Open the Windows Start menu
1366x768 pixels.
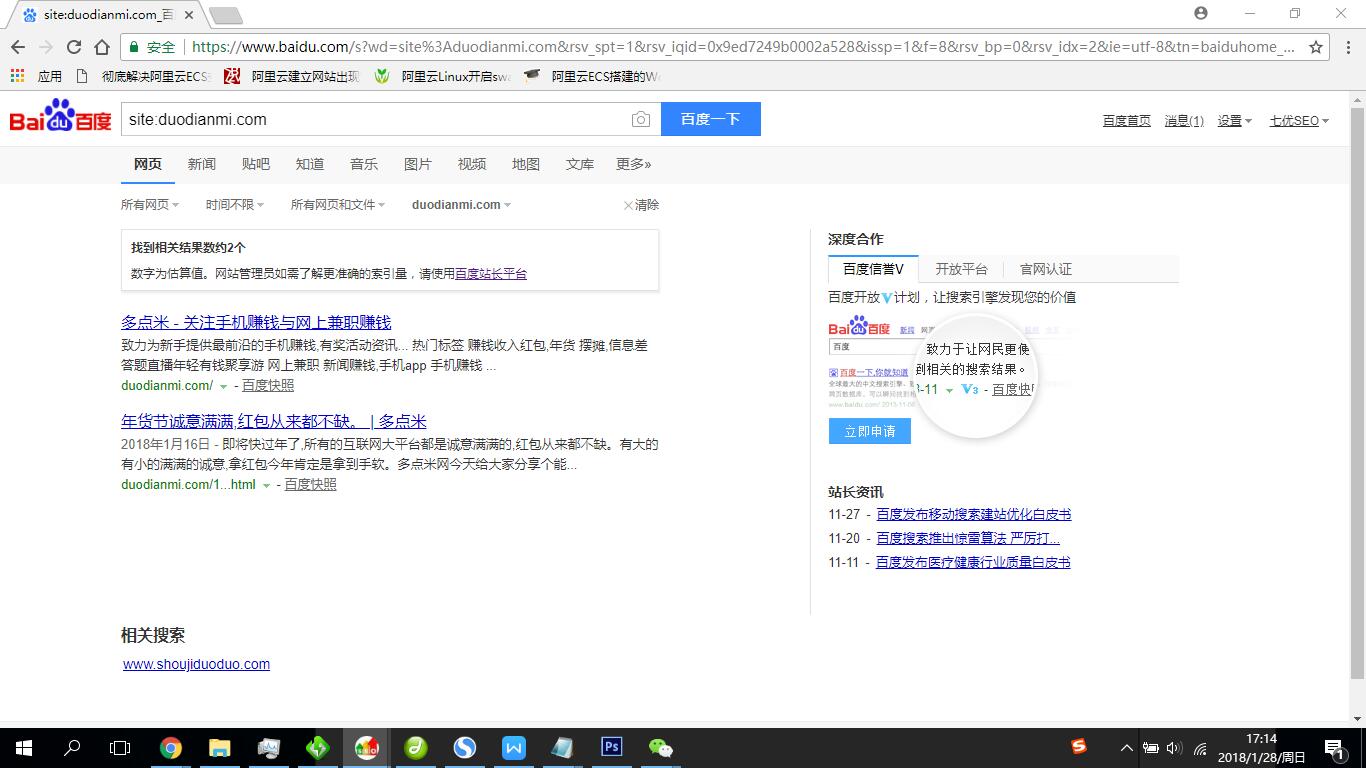[23, 747]
